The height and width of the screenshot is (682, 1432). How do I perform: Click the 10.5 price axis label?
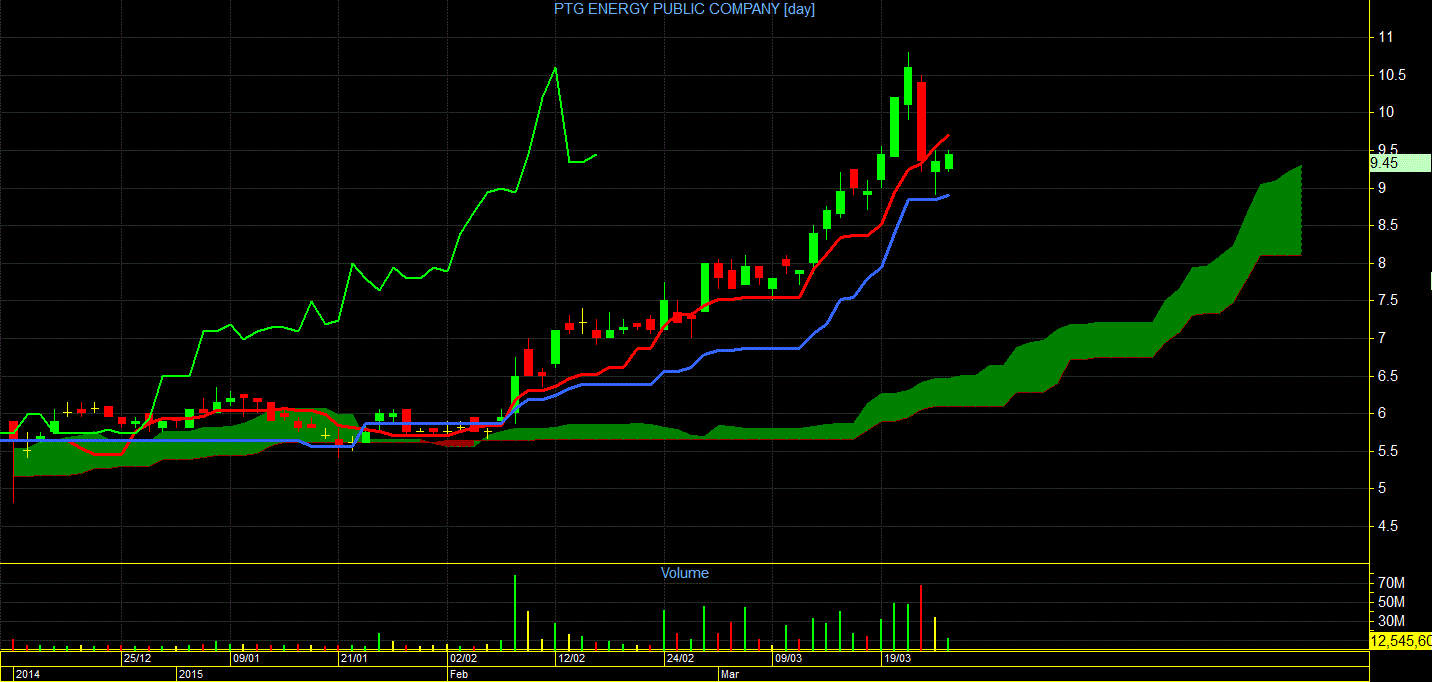[1393, 75]
